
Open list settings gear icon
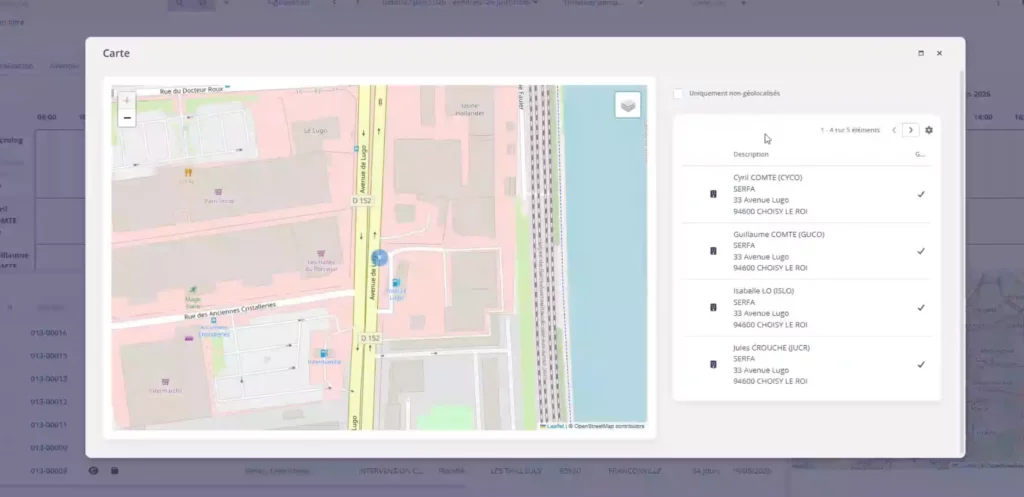929,130
